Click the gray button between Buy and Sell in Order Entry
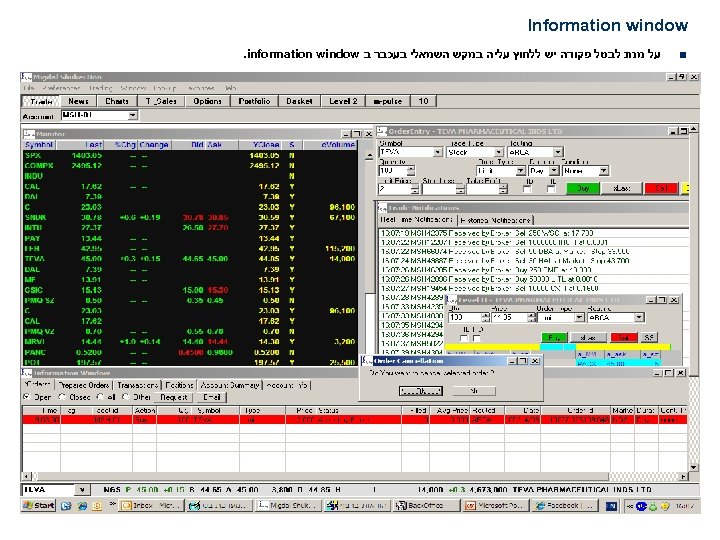The image size is (720, 540). click(x=622, y=188)
